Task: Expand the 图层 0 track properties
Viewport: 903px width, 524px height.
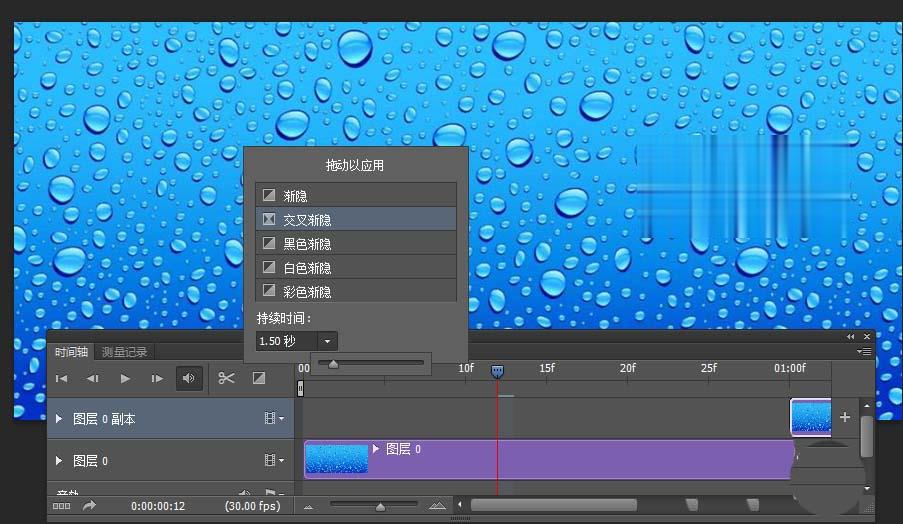Action: [x=59, y=461]
